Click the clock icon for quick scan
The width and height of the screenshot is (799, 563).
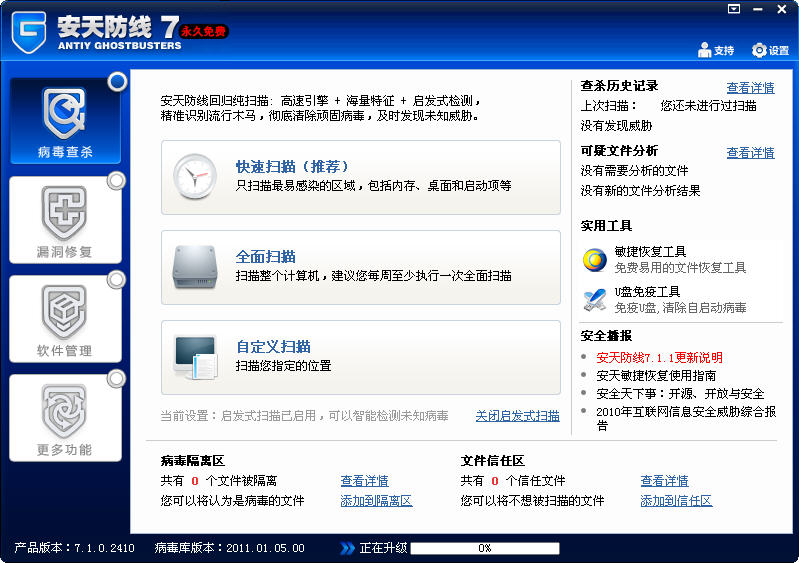[x=195, y=176]
